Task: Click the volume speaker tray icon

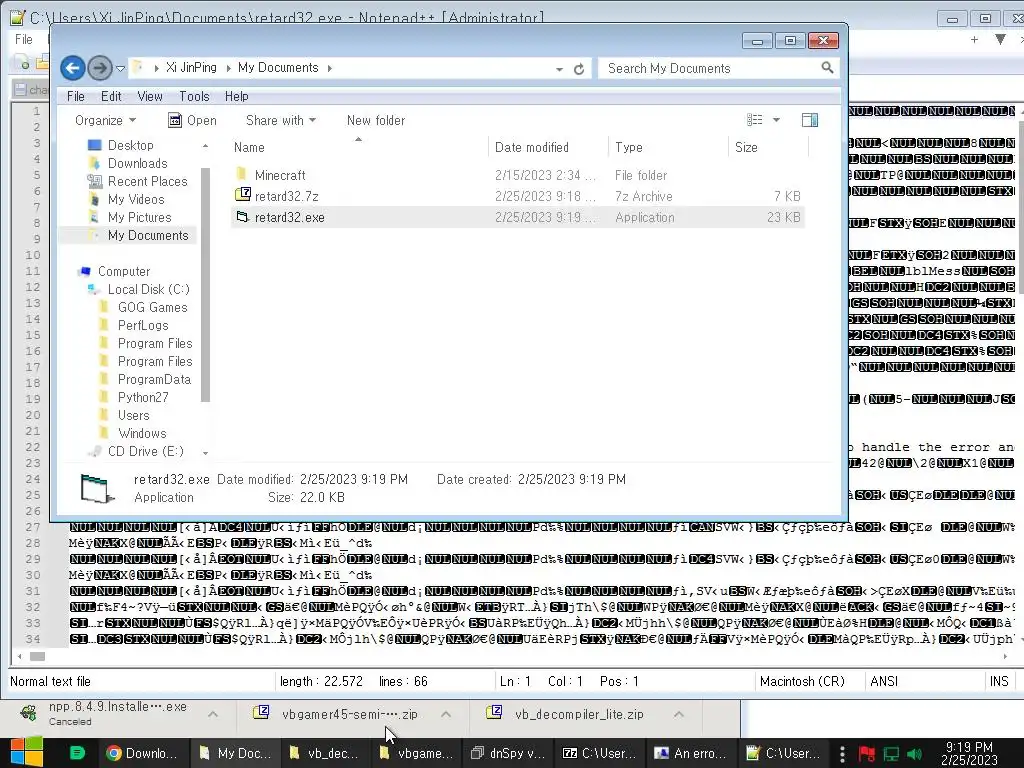Action: 914,754
